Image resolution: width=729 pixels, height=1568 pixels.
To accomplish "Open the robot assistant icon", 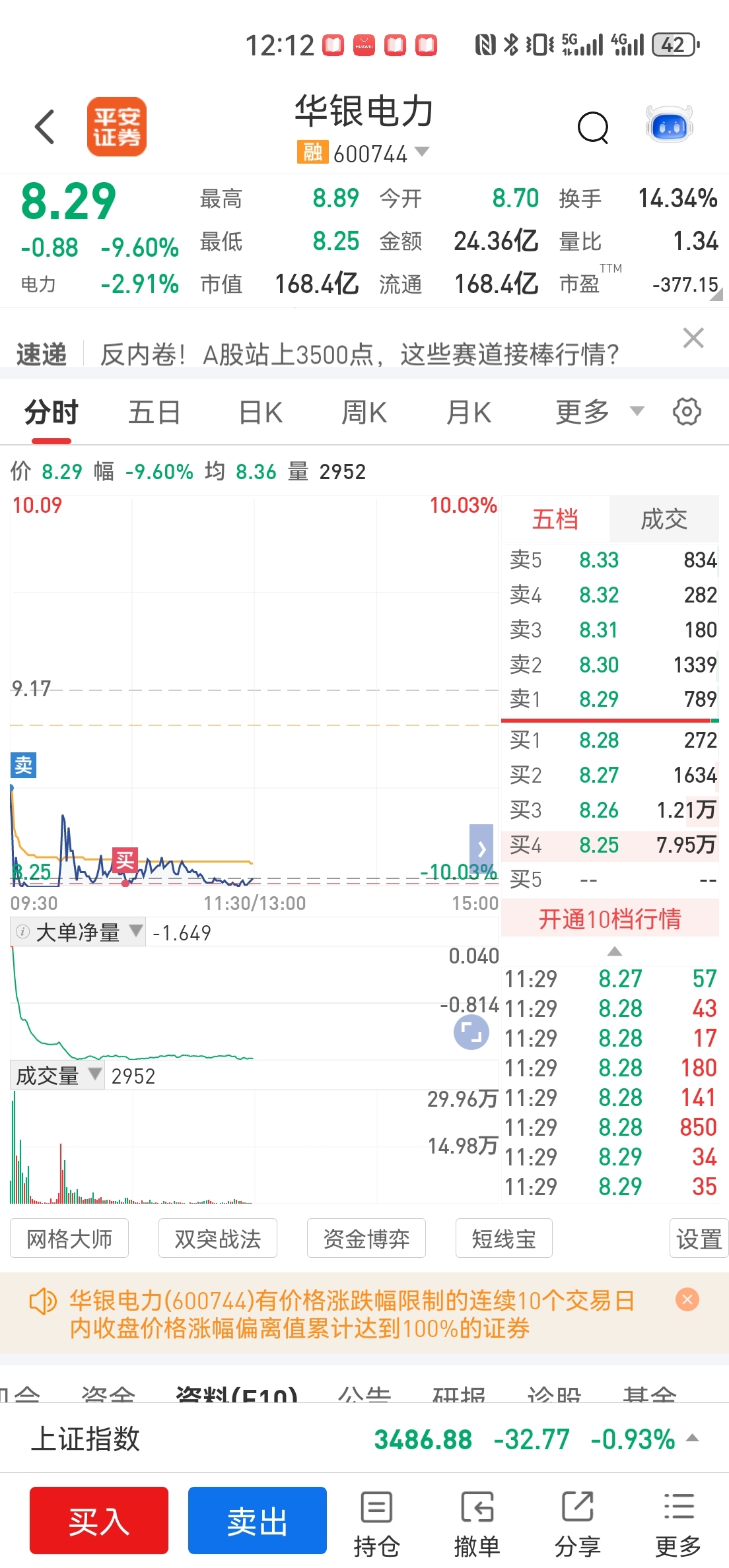I will click(x=670, y=124).
